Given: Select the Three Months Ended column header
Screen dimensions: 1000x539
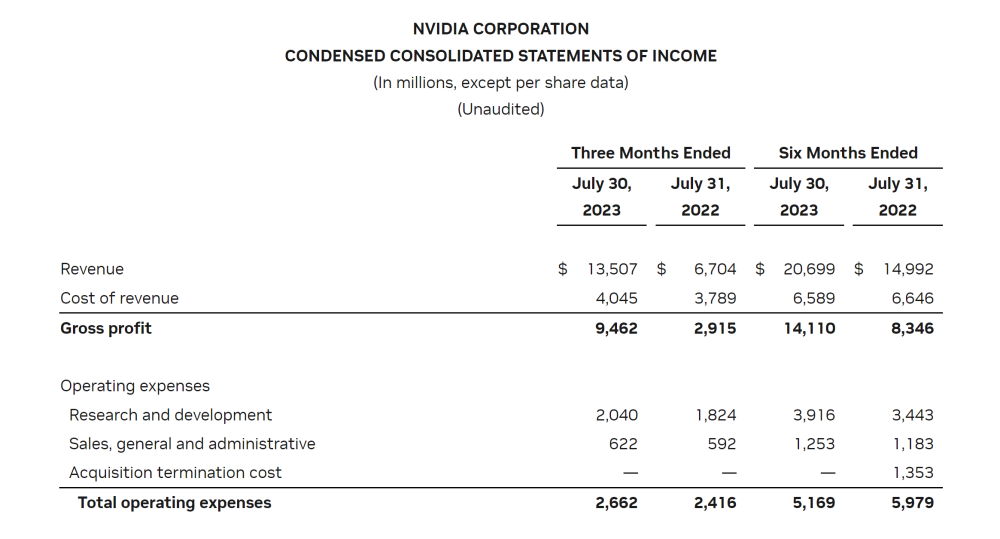Looking at the screenshot, I should pos(651,153).
